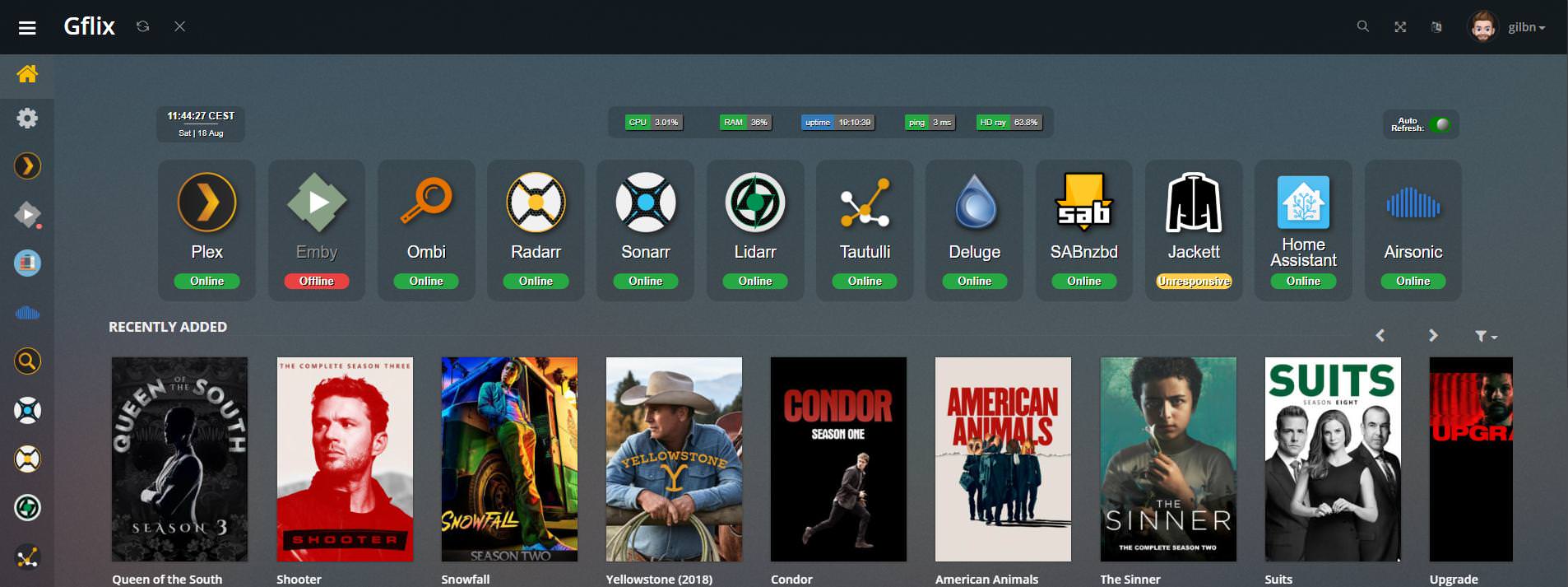This screenshot has width=1568, height=587.
Task: Launch Tautulli from the service tiles
Action: click(x=865, y=203)
